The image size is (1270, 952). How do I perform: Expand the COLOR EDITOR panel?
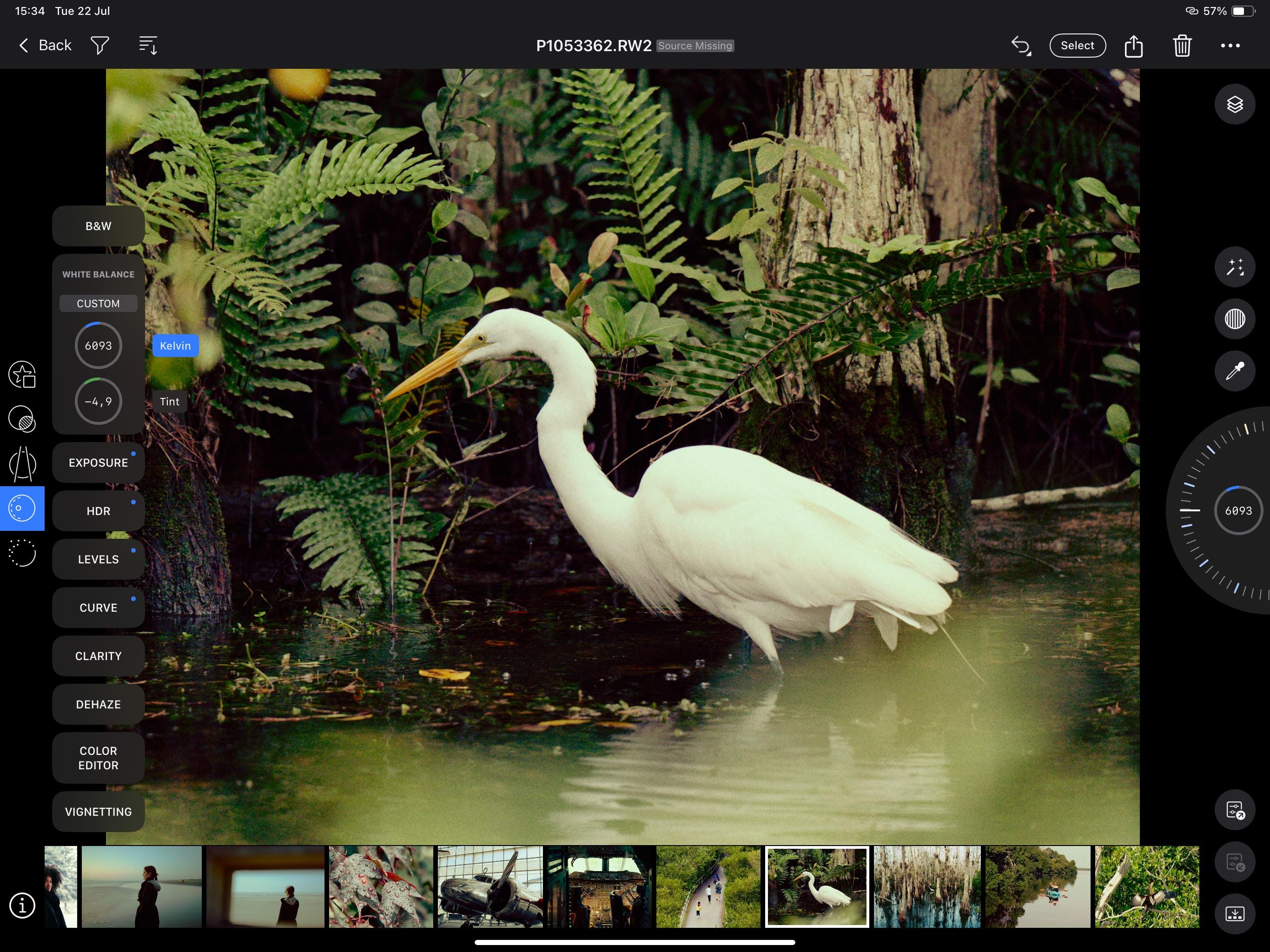98,758
